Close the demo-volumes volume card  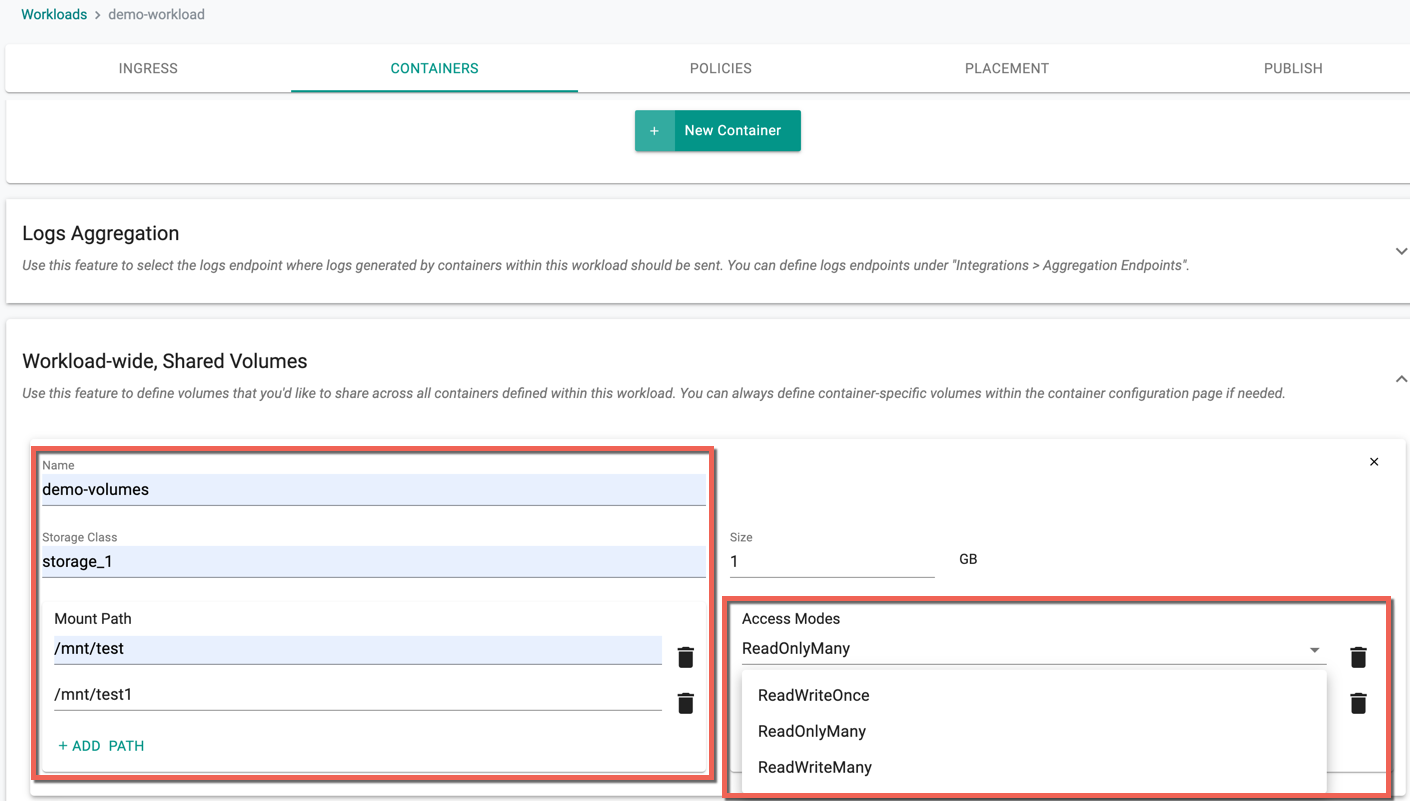click(1374, 462)
